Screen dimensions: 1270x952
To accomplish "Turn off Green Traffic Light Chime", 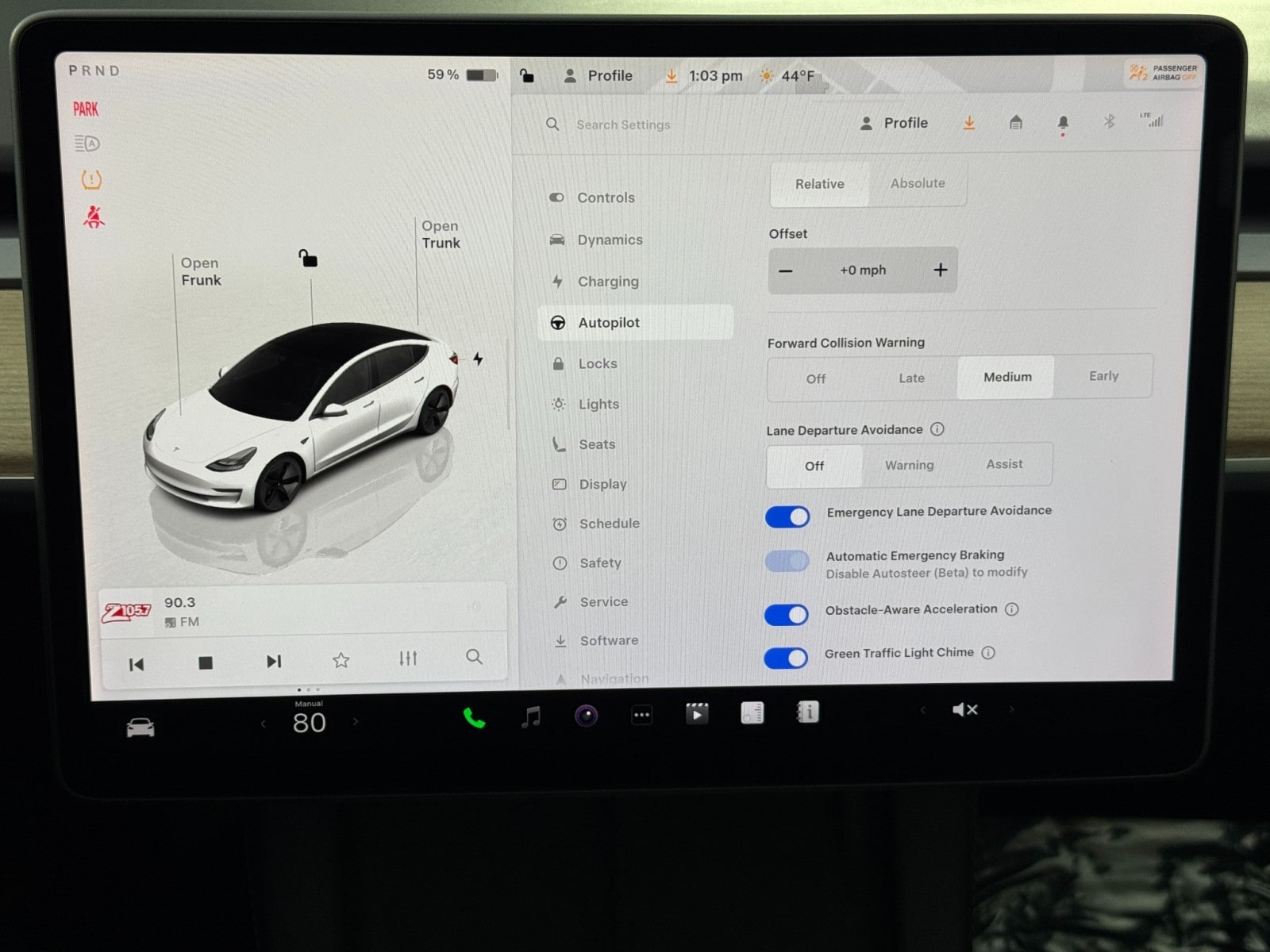I will pyautogui.click(x=785, y=658).
